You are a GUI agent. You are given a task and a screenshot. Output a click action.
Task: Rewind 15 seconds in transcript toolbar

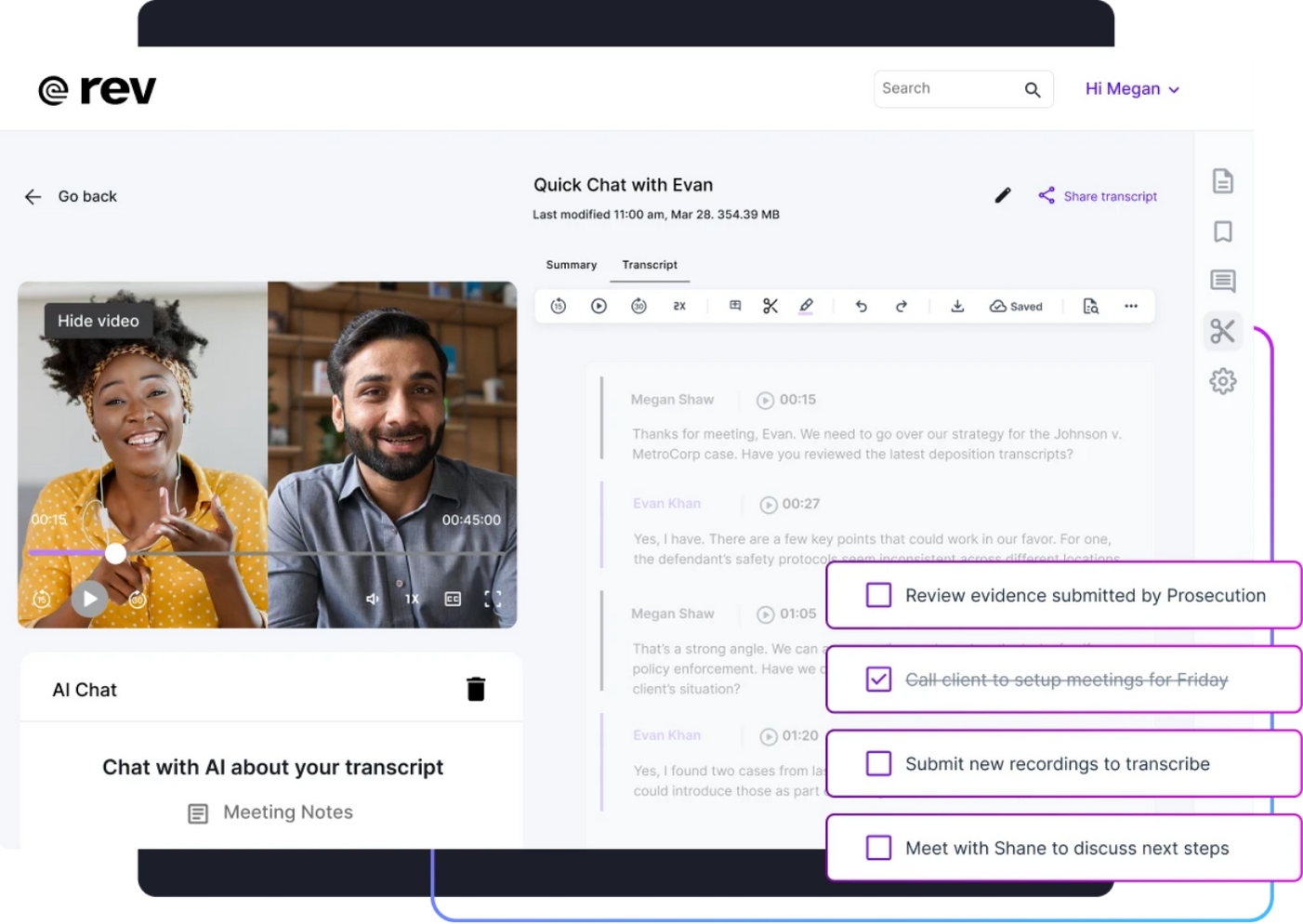coord(558,306)
